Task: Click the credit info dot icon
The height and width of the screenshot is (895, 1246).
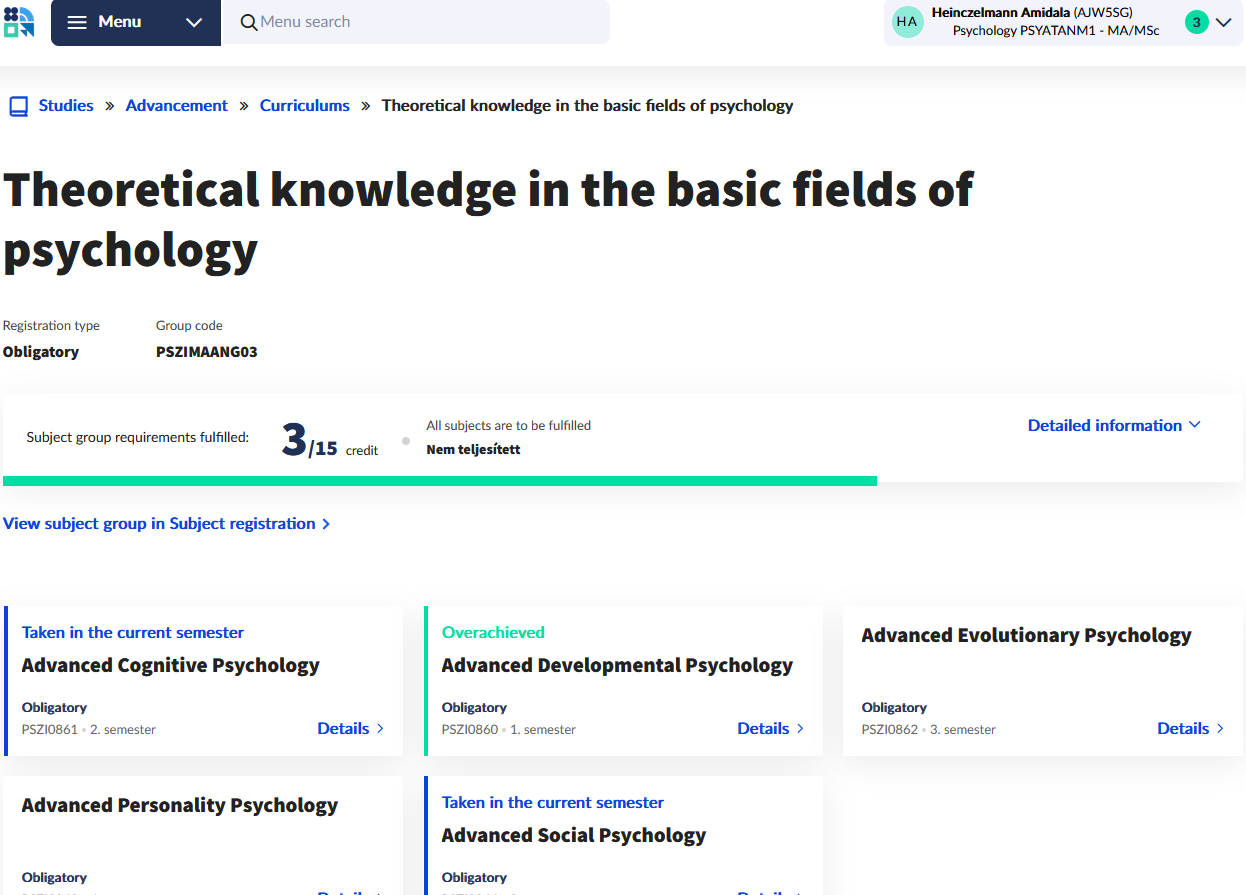Action: point(406,441)
